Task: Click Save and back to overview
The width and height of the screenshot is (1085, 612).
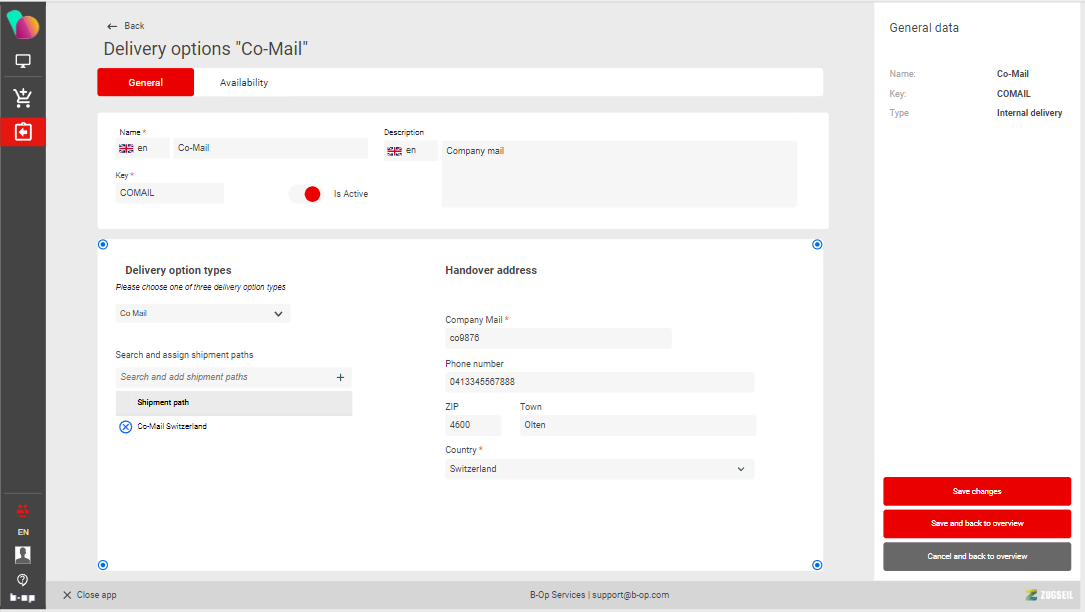Action: [976, 524]
